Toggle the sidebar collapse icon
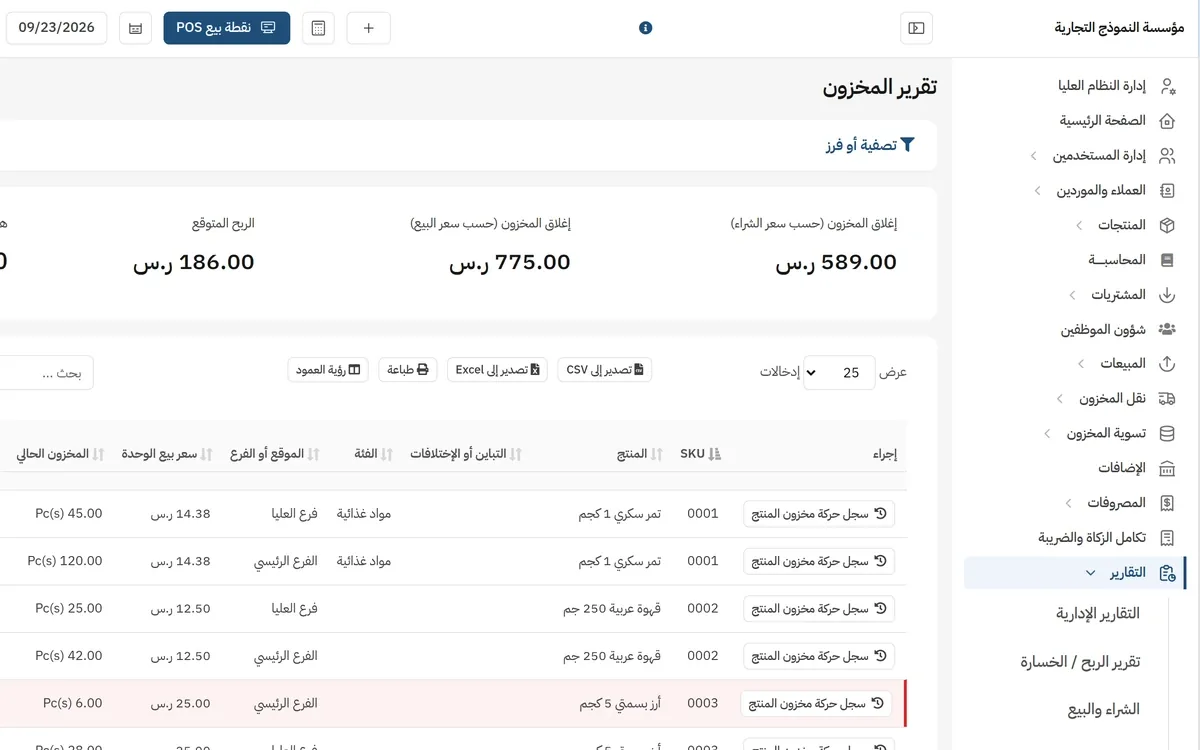1200x750 pixels. coord(916,28)
